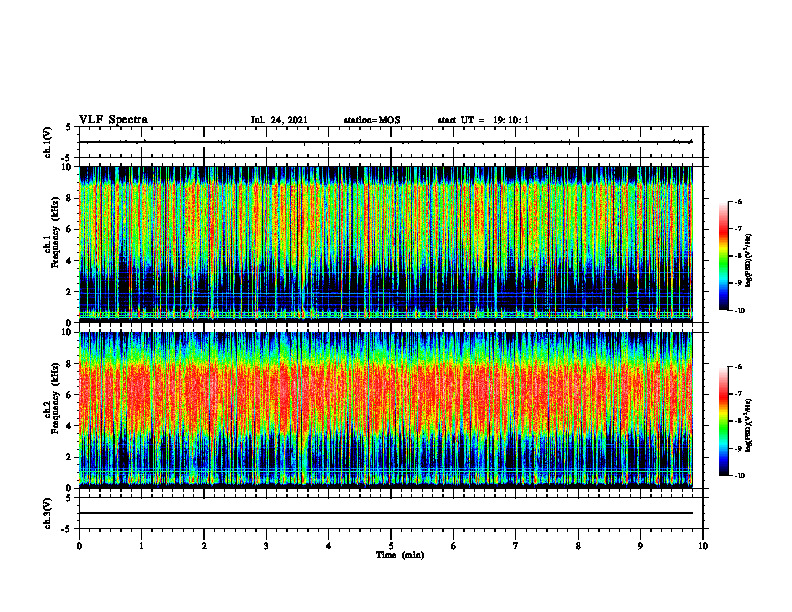Click the "-10" label on ch.2 color bar
The image size is (792, 612).
coord(739,476)
